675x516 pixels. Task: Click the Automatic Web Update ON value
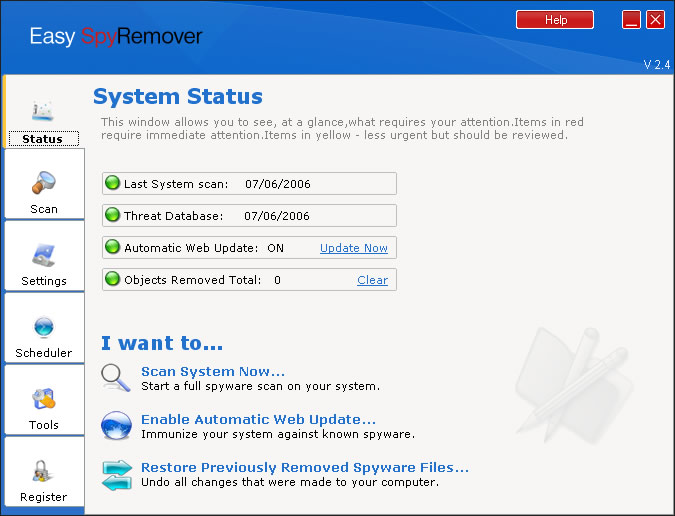[x=276, y=248]
